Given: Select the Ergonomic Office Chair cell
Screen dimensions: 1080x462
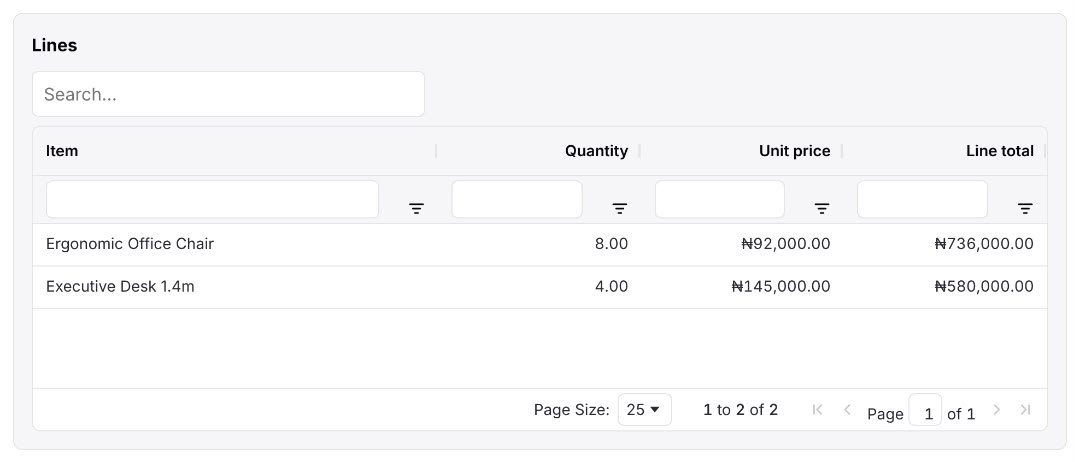Looking at the screenshot, I should 234,244.
